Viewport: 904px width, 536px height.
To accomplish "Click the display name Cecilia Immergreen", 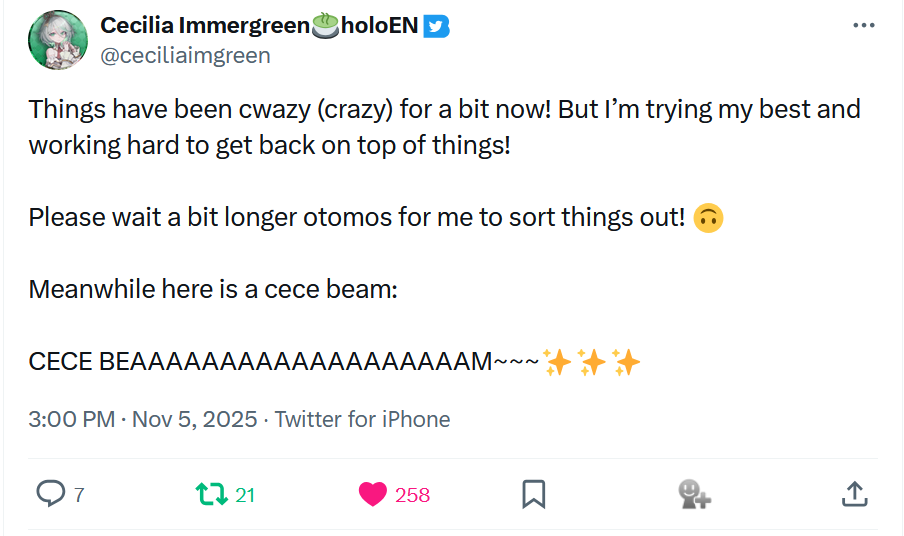I will 205,26.
